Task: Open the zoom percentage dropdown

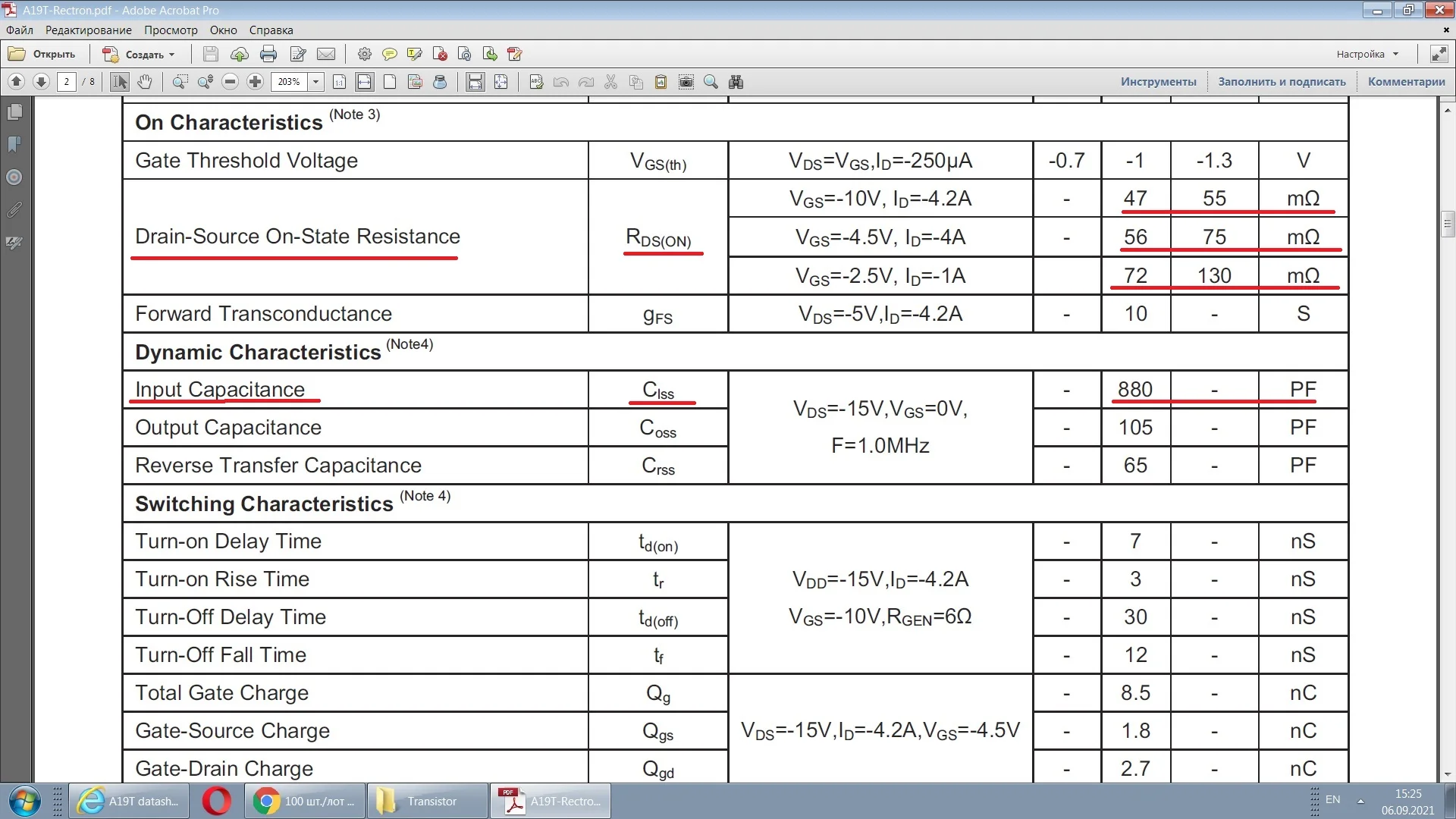Action: click(x=315, y=82)
